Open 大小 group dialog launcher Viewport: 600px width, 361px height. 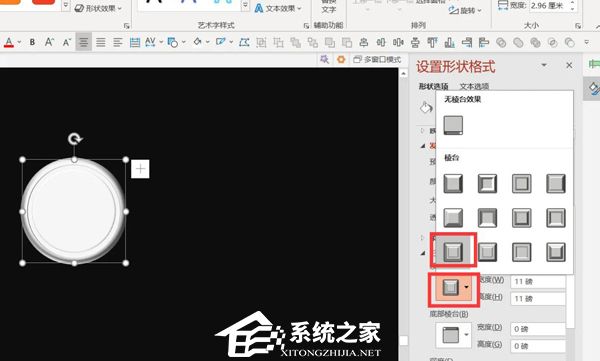pyautogui.click(x=578, y=26)
